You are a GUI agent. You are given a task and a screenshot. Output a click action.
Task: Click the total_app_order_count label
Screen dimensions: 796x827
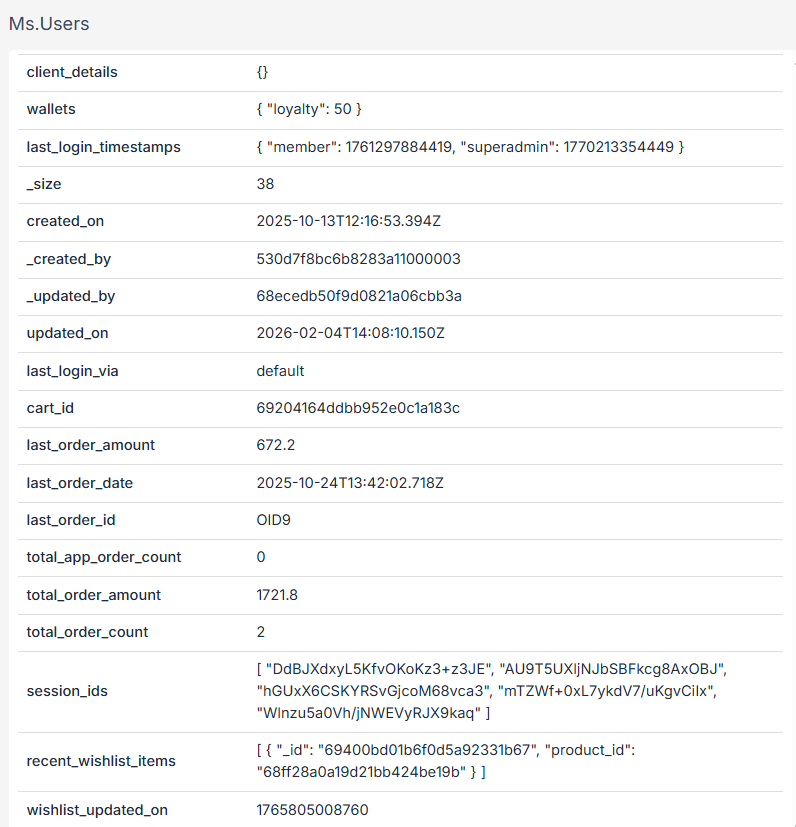(104, 557)
